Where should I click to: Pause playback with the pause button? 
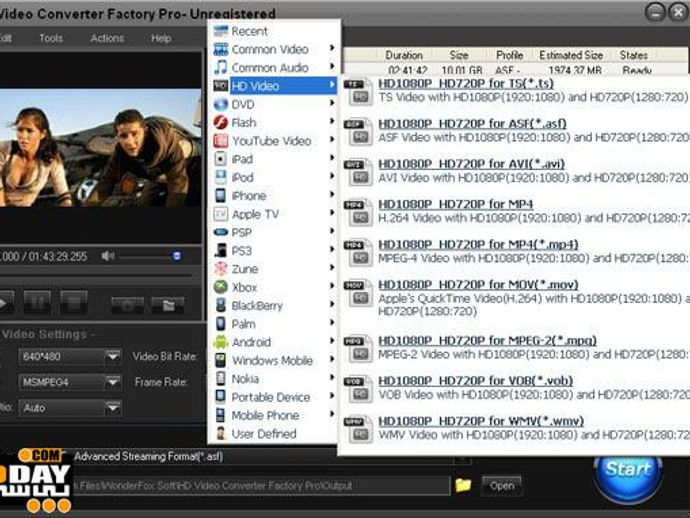37,303
